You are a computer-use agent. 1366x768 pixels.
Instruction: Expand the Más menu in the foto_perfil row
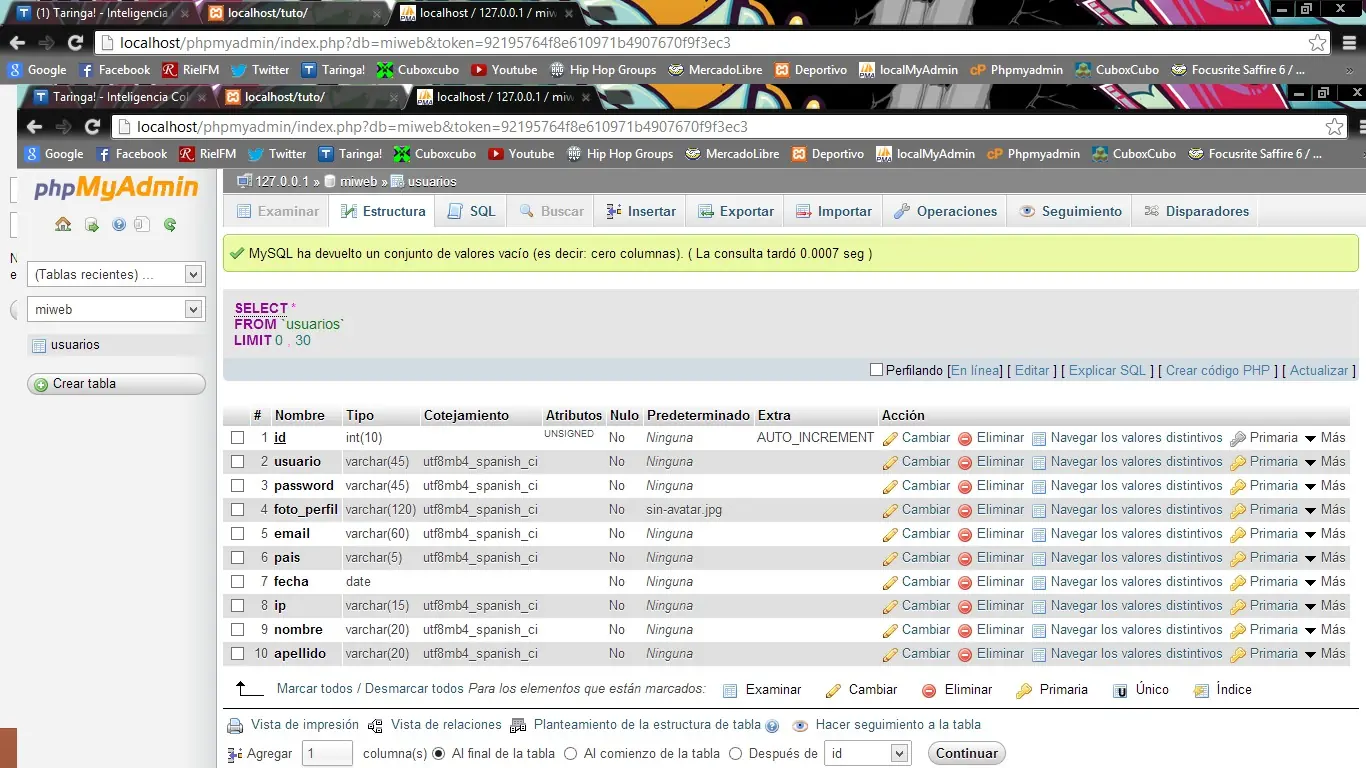1325,510
